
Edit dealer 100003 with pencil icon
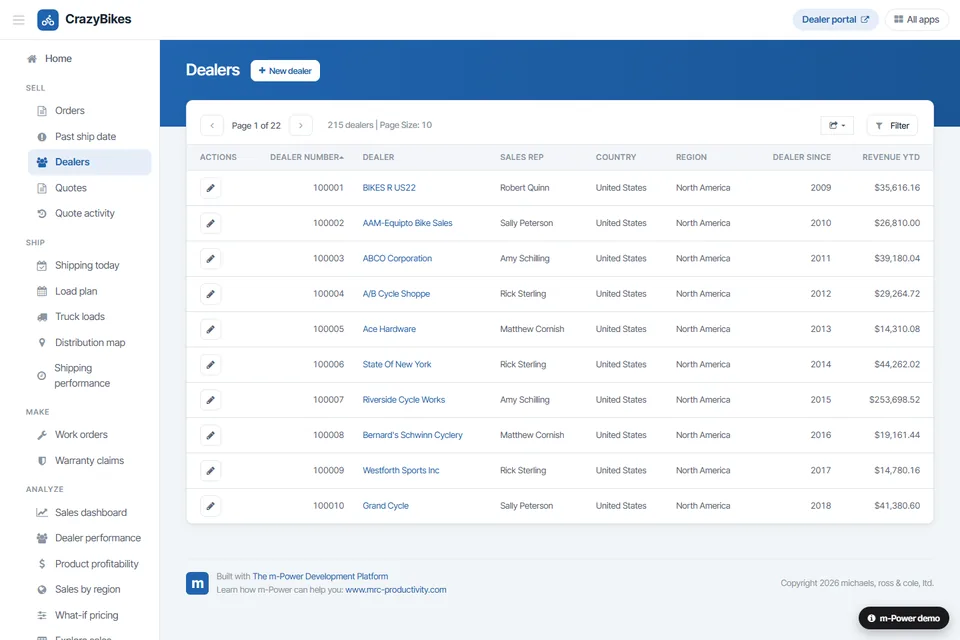211,258
